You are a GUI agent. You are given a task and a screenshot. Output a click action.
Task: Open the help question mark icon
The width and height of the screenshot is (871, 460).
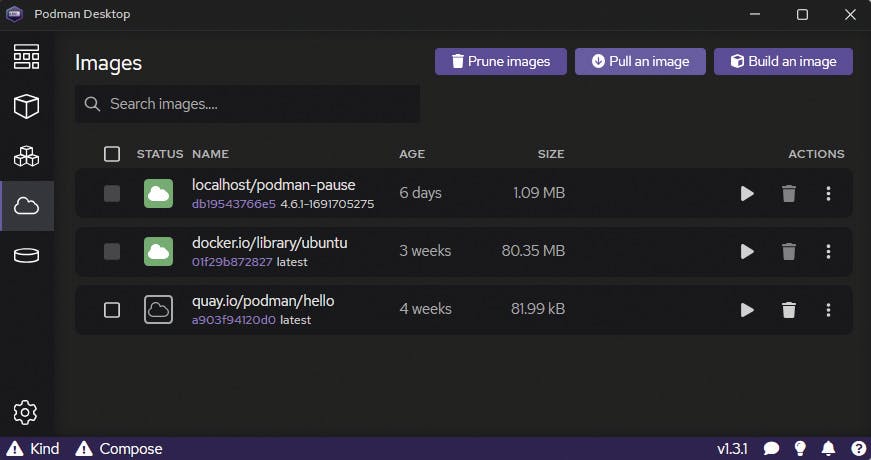point(858,448)
